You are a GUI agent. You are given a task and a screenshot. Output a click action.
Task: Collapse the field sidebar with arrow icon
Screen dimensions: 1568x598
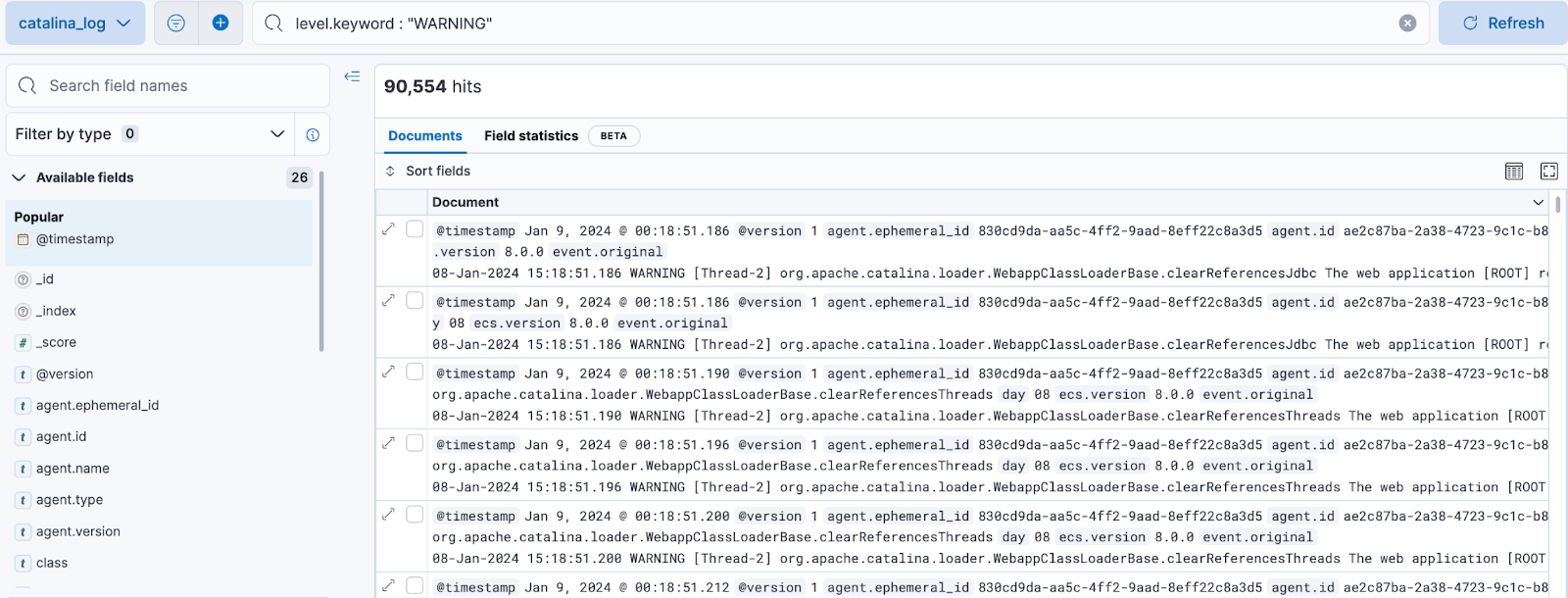tap(352, 76)
